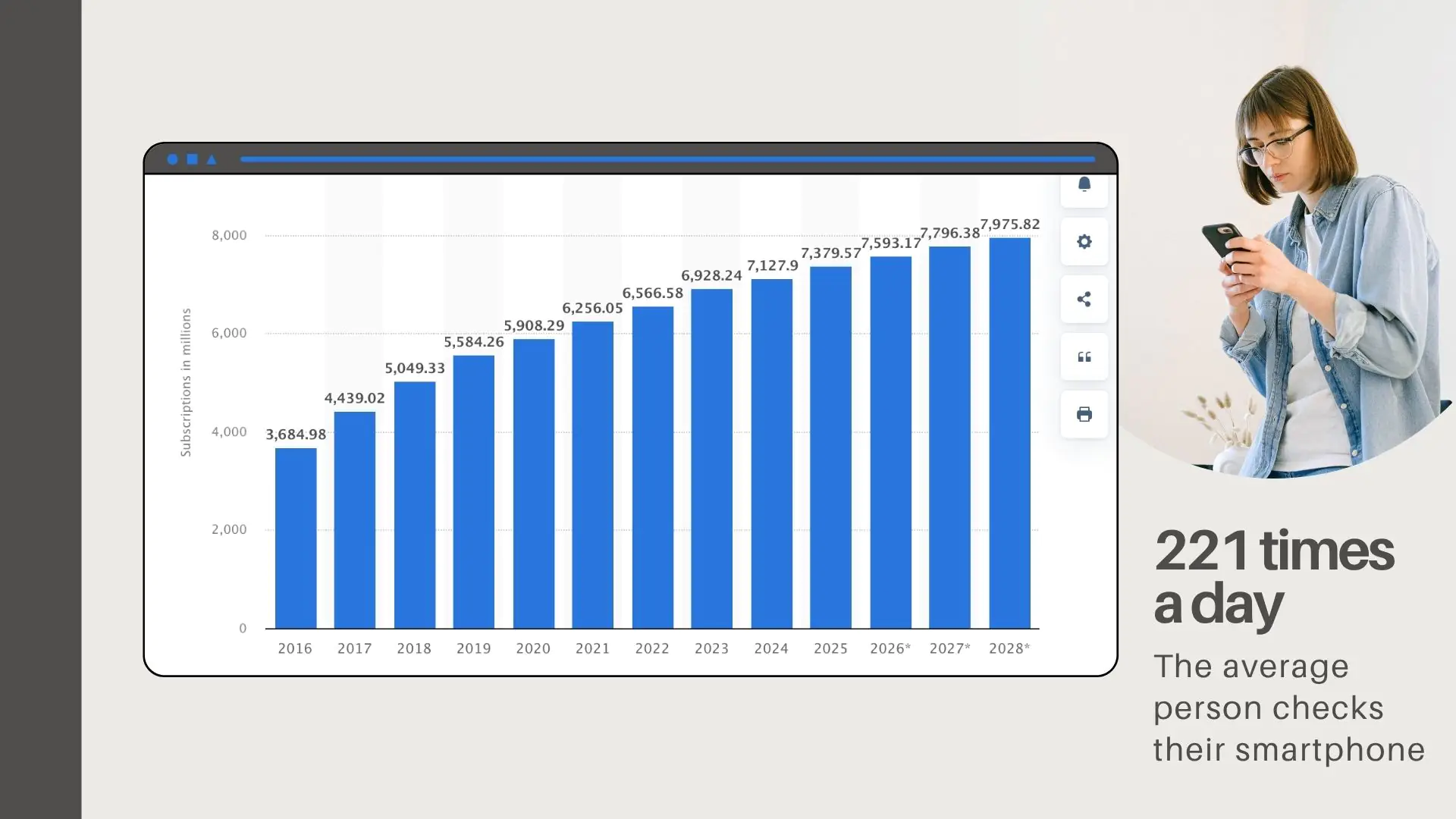1456x819 pixels.
Task: Print the chart with the printer icon
Action: point(1084,414)
